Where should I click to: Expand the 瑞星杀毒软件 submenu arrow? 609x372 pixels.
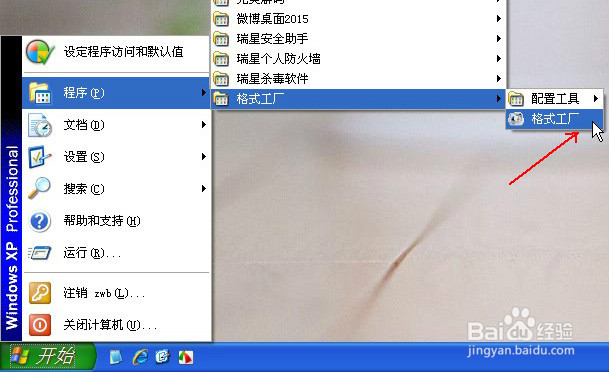(499, 78)
